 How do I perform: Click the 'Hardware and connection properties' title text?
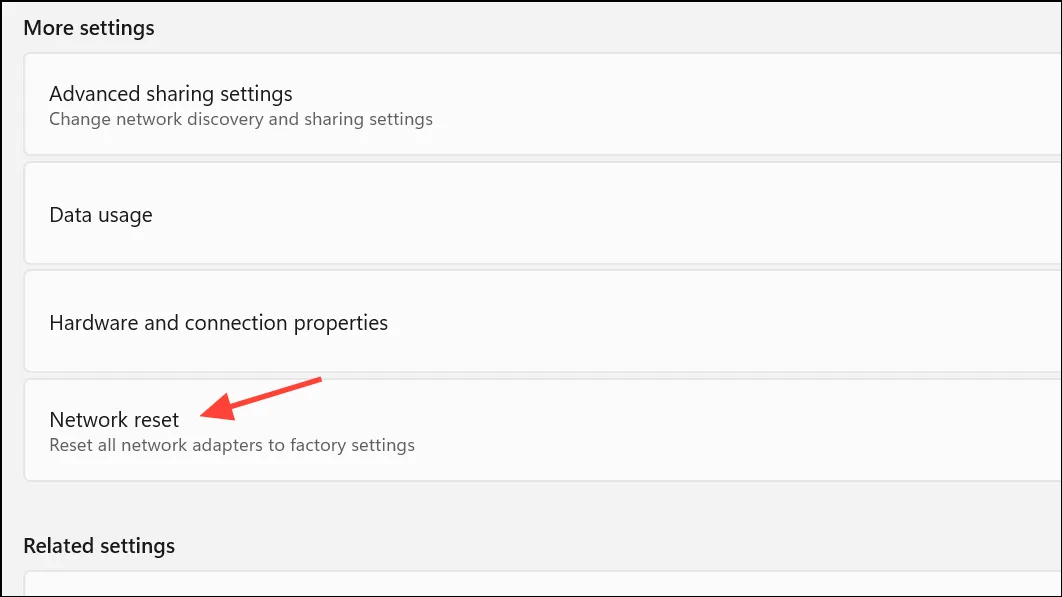pos(219,323)
